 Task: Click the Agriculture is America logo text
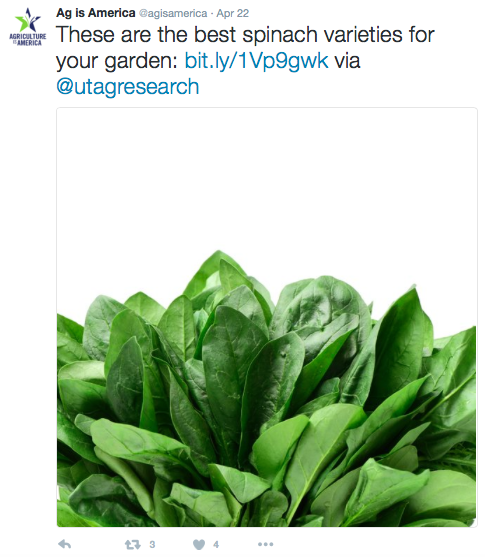[28, 39]
